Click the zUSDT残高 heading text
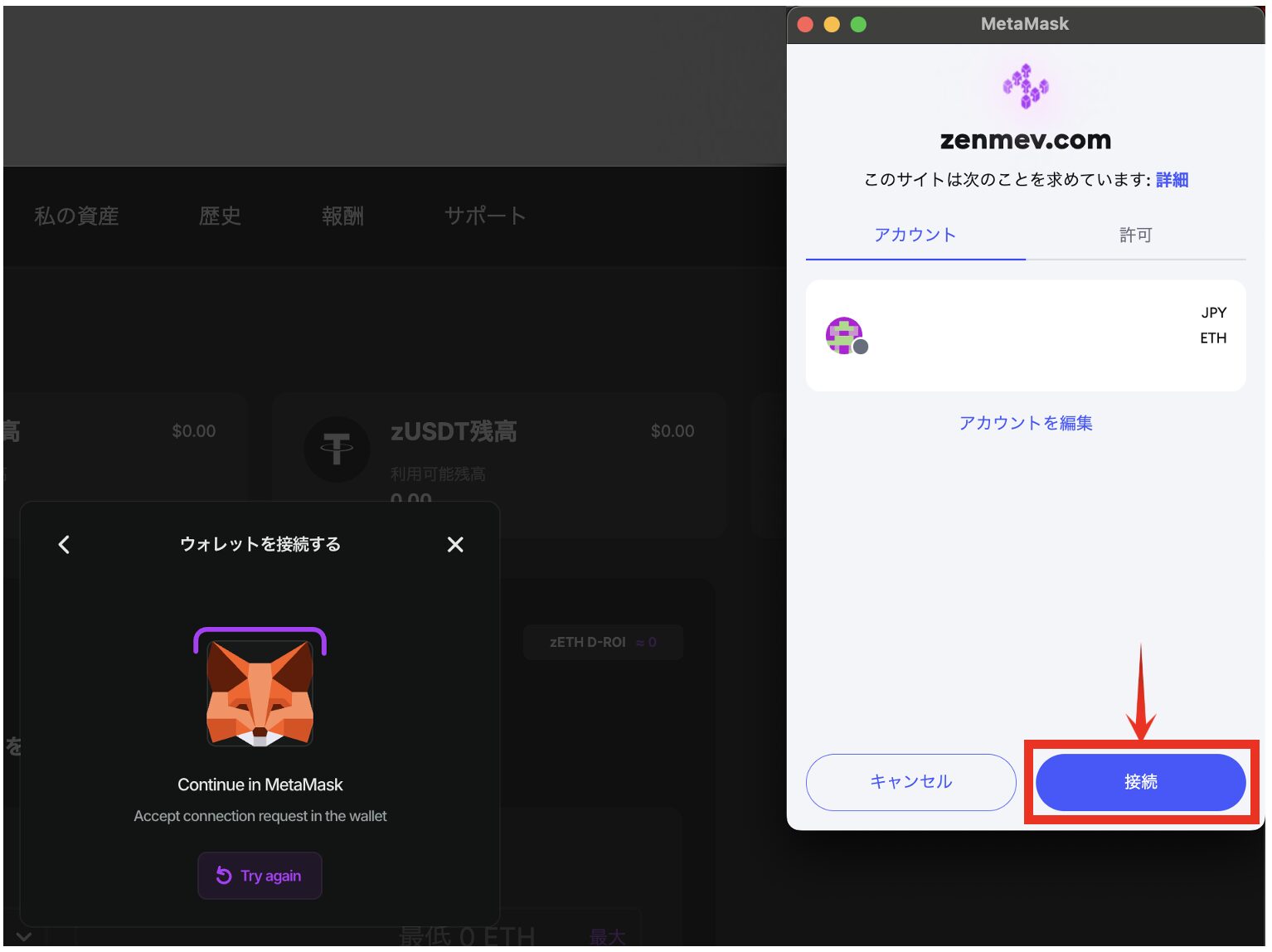 coord(454,432)
